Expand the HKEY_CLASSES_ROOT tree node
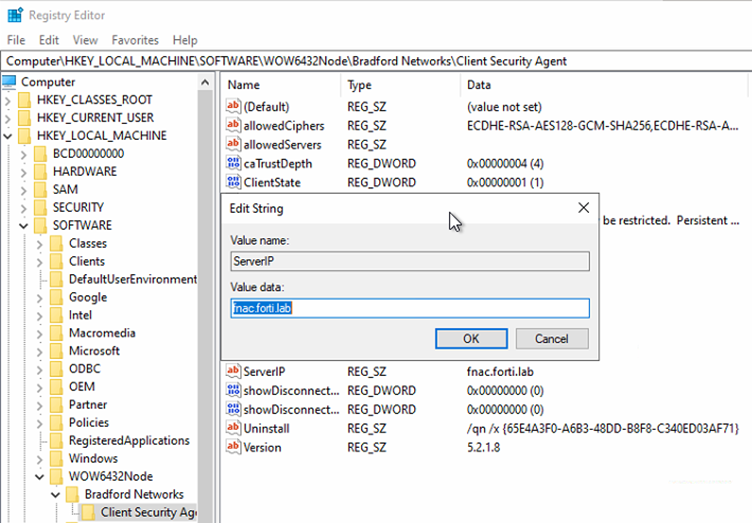Image resolution: width=752 pixels, height=523 pixels. coord(9,100)
